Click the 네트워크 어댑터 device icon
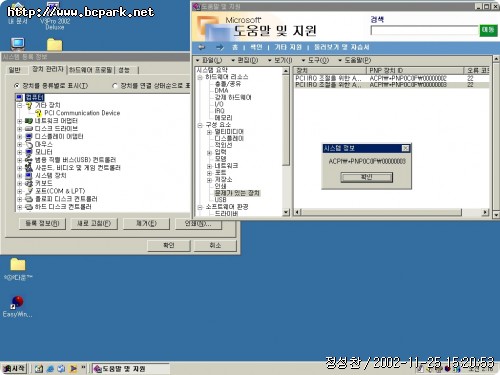This screenshot has width=500, height=375. pyautogui.click(x=29, y=121)
